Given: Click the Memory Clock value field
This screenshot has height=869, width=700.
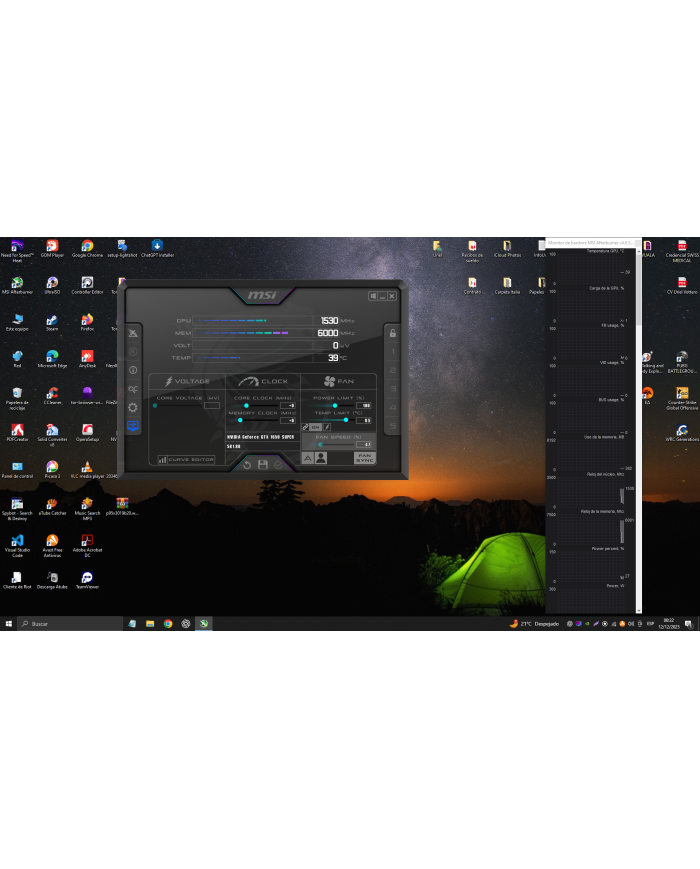Looking at the screenshot, I should 287,420.
